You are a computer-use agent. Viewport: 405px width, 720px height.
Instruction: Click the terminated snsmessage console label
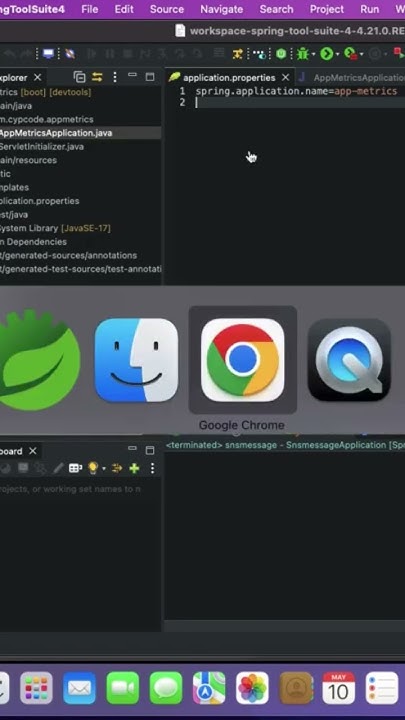pos(285,445)
